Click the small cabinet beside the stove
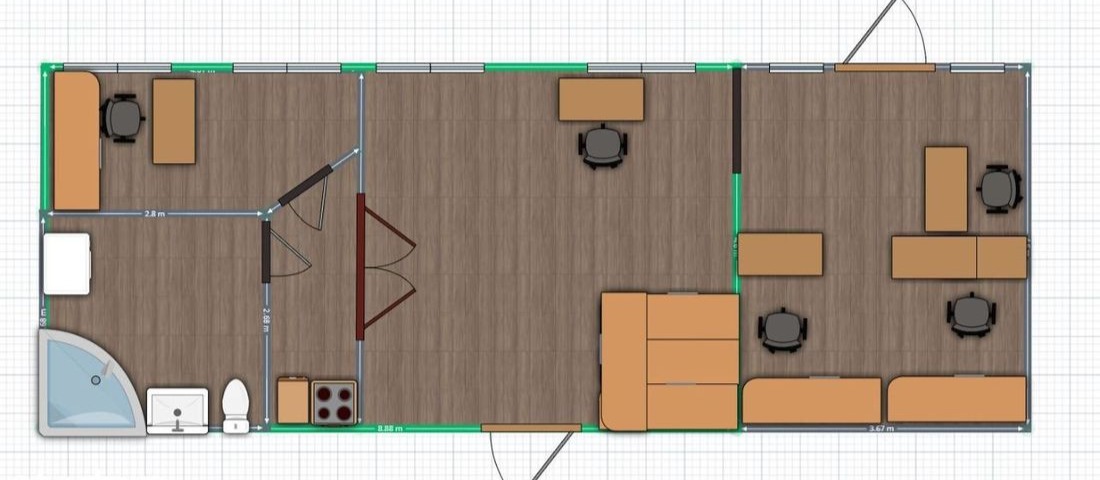The width and height of the screenshot is (1100, 480). [x=292, y=401]
